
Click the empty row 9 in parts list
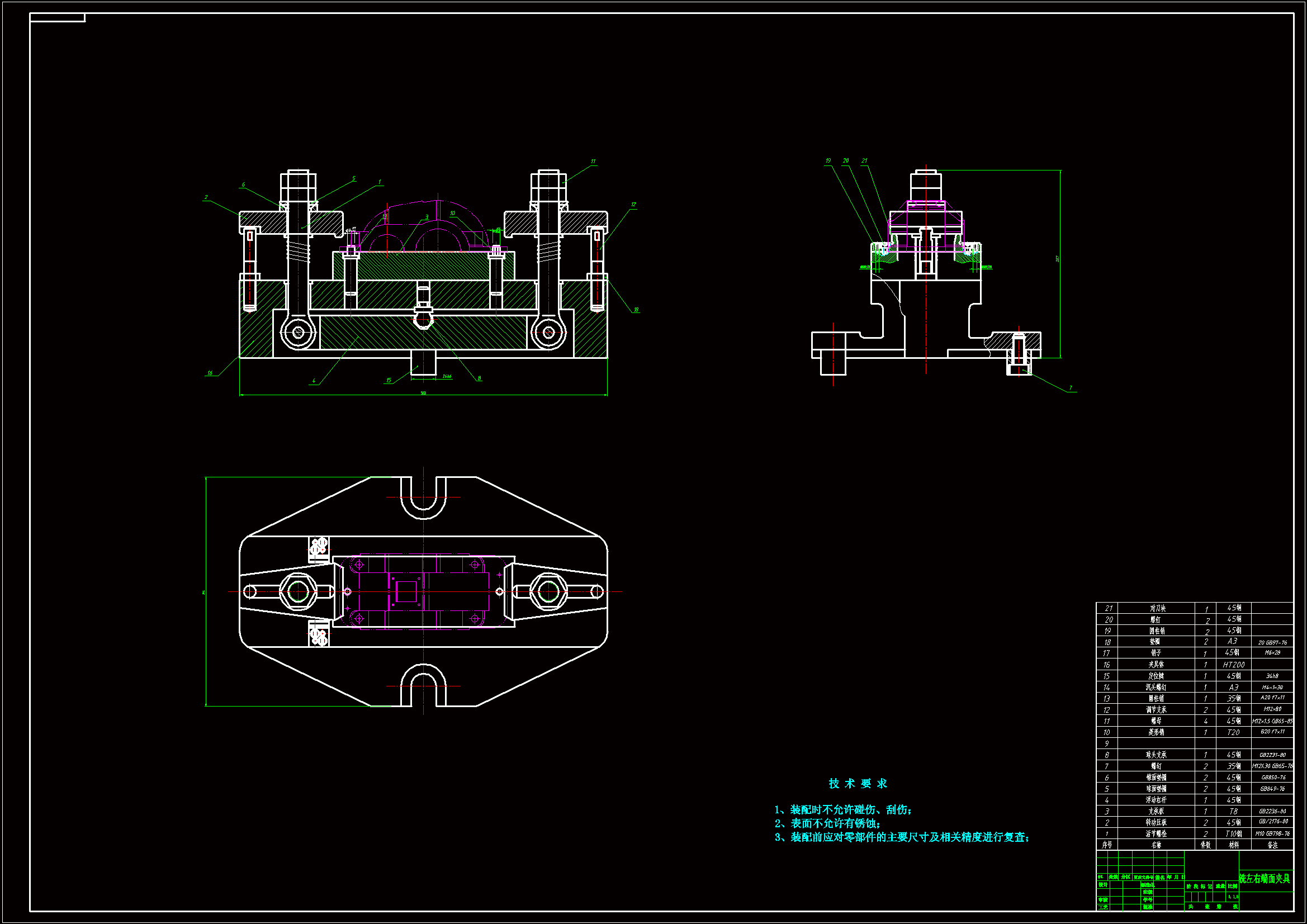coord(1156,743)
